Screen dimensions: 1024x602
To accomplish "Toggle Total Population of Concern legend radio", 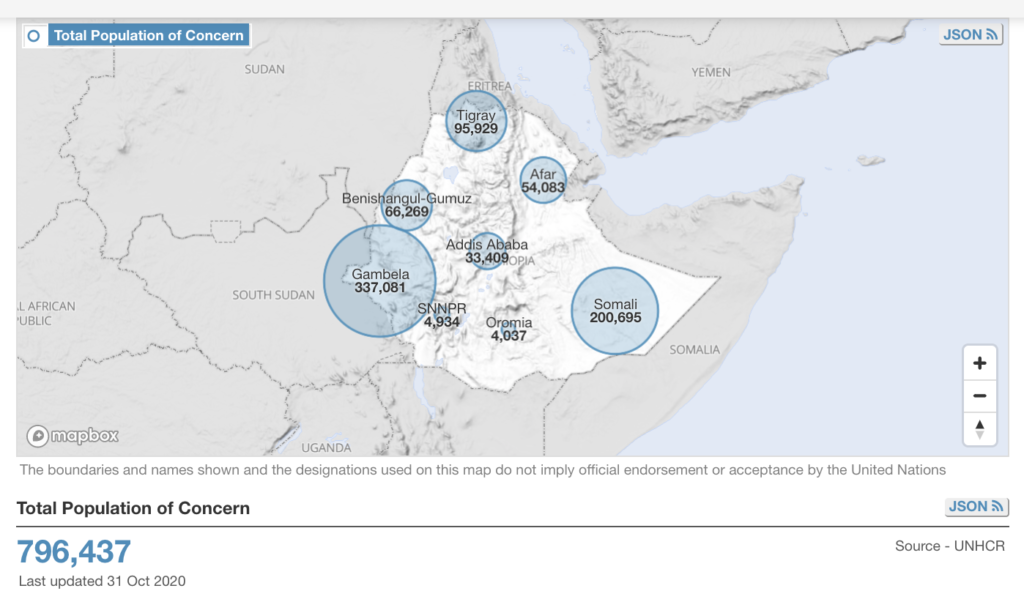I will click(x=34, y=36).
